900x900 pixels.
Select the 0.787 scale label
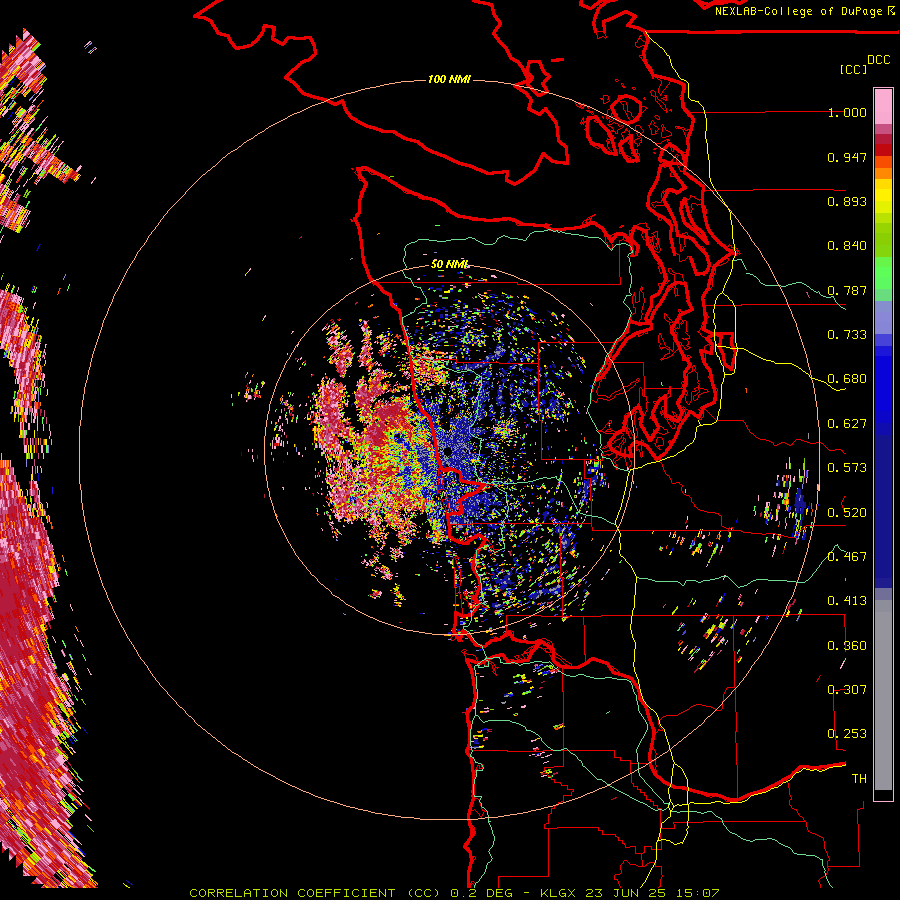point(847,290)
